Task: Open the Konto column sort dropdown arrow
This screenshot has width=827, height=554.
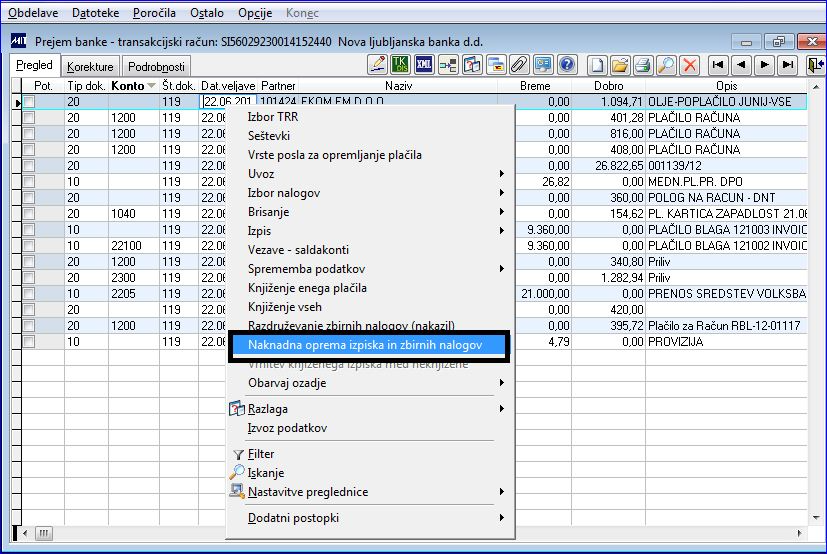Action: pos(152,86)
